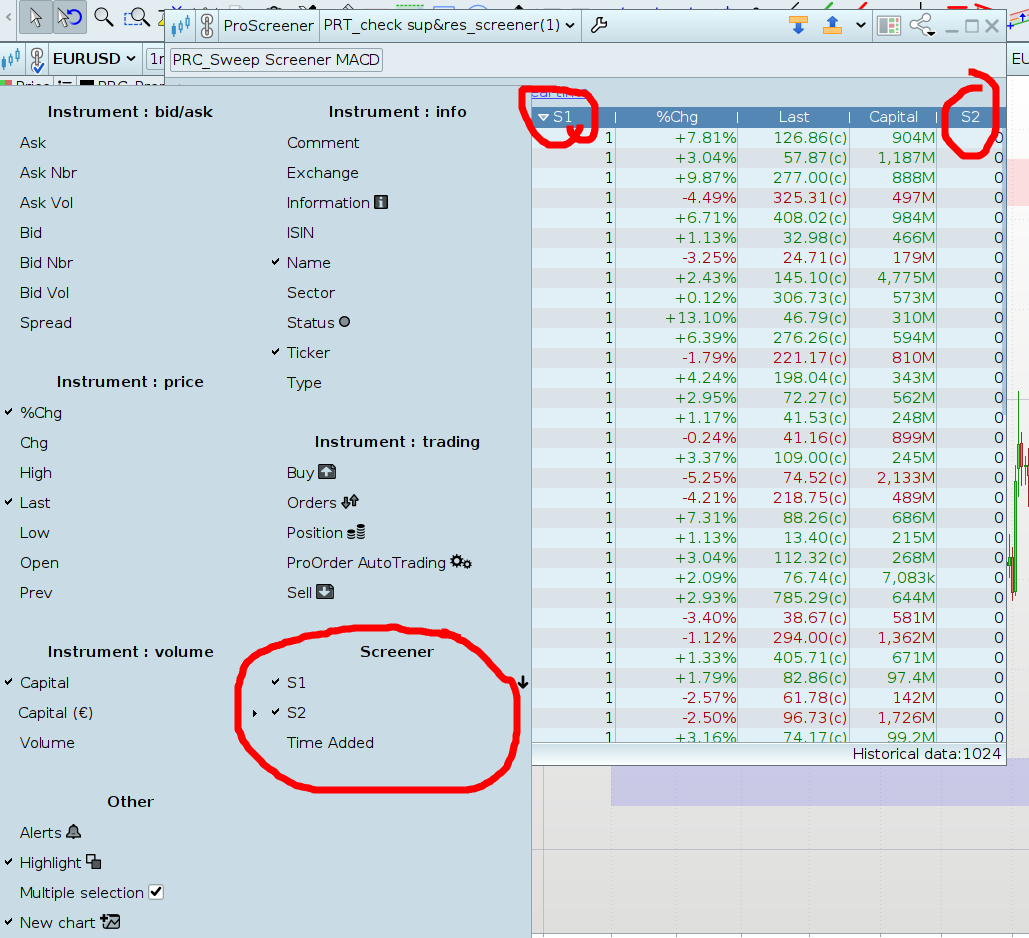Click the Position coins icon

[356, 532]
